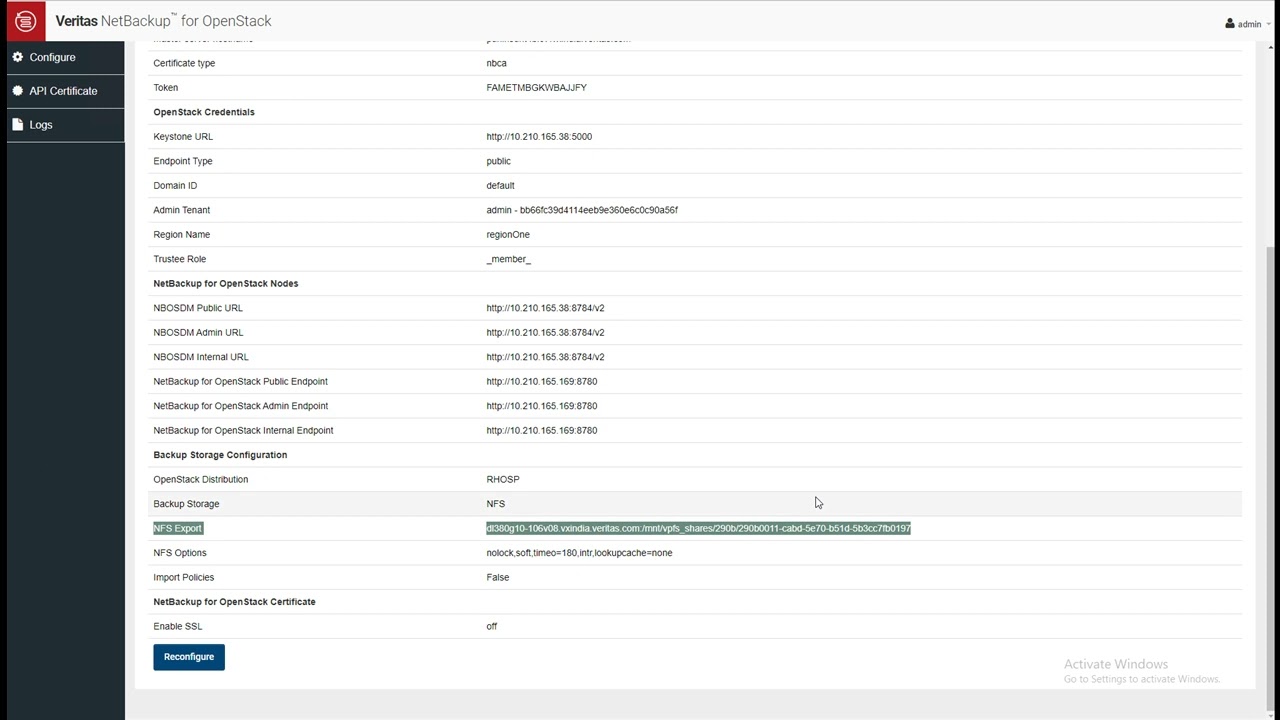Select the NBOSDM Public URL value
The image size is (1280, 720).
pos(545,308)
